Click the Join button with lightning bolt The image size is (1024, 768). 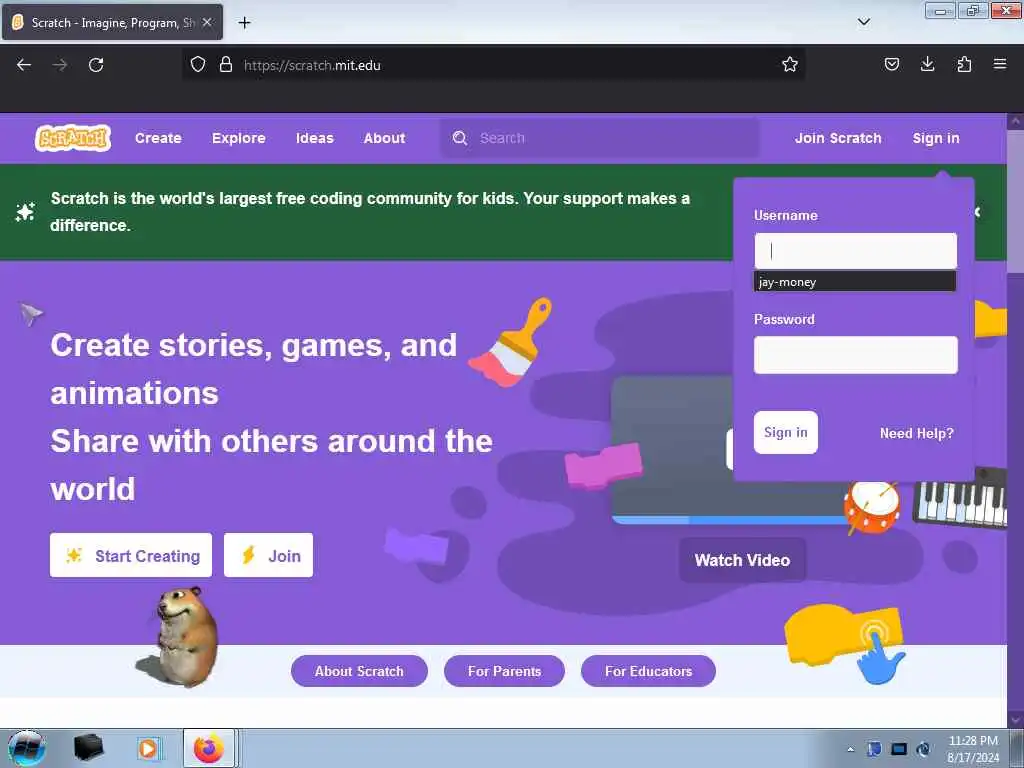coord(268,555)
